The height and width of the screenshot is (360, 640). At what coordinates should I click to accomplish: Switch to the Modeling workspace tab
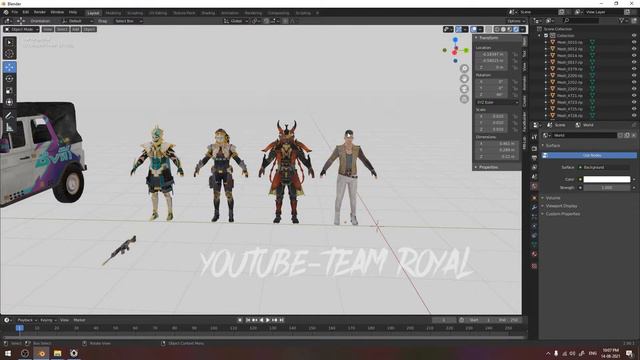pyautogui.click(x=113, y=13)
